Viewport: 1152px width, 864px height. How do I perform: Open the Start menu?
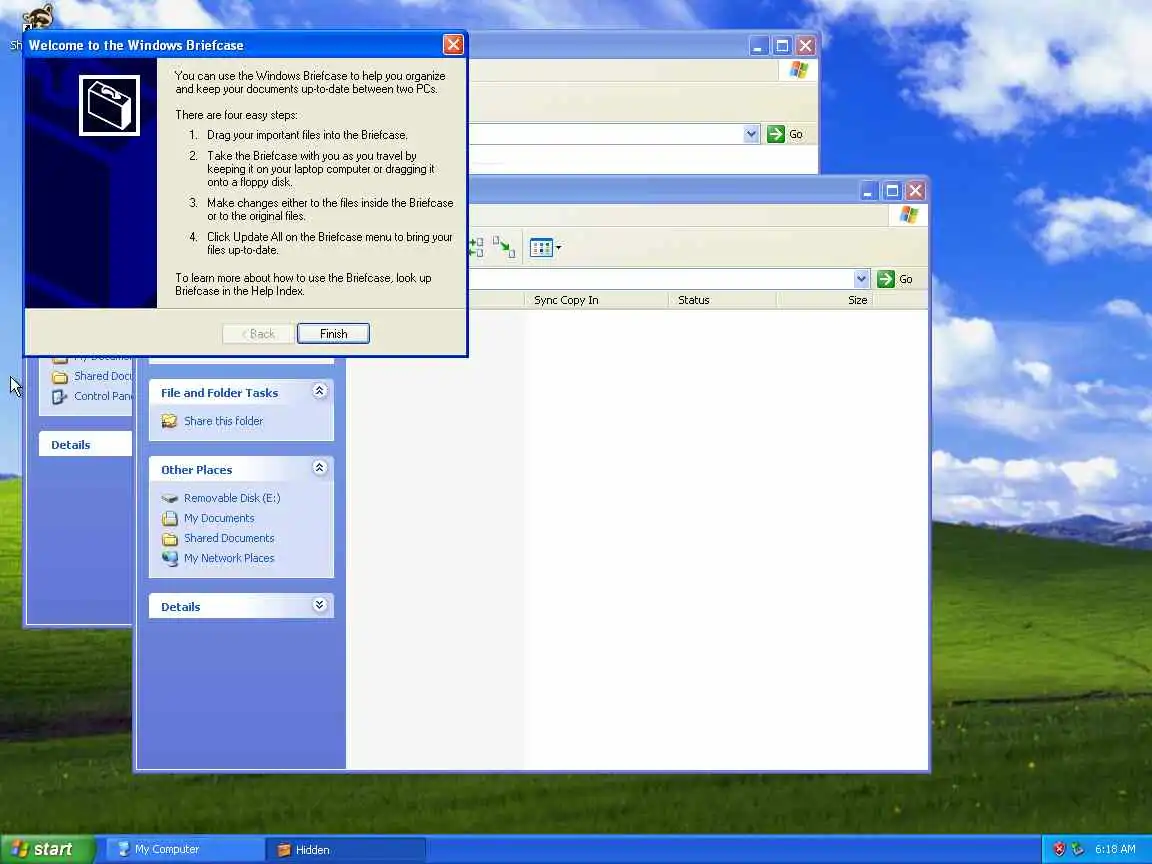[x=48, y=849]
